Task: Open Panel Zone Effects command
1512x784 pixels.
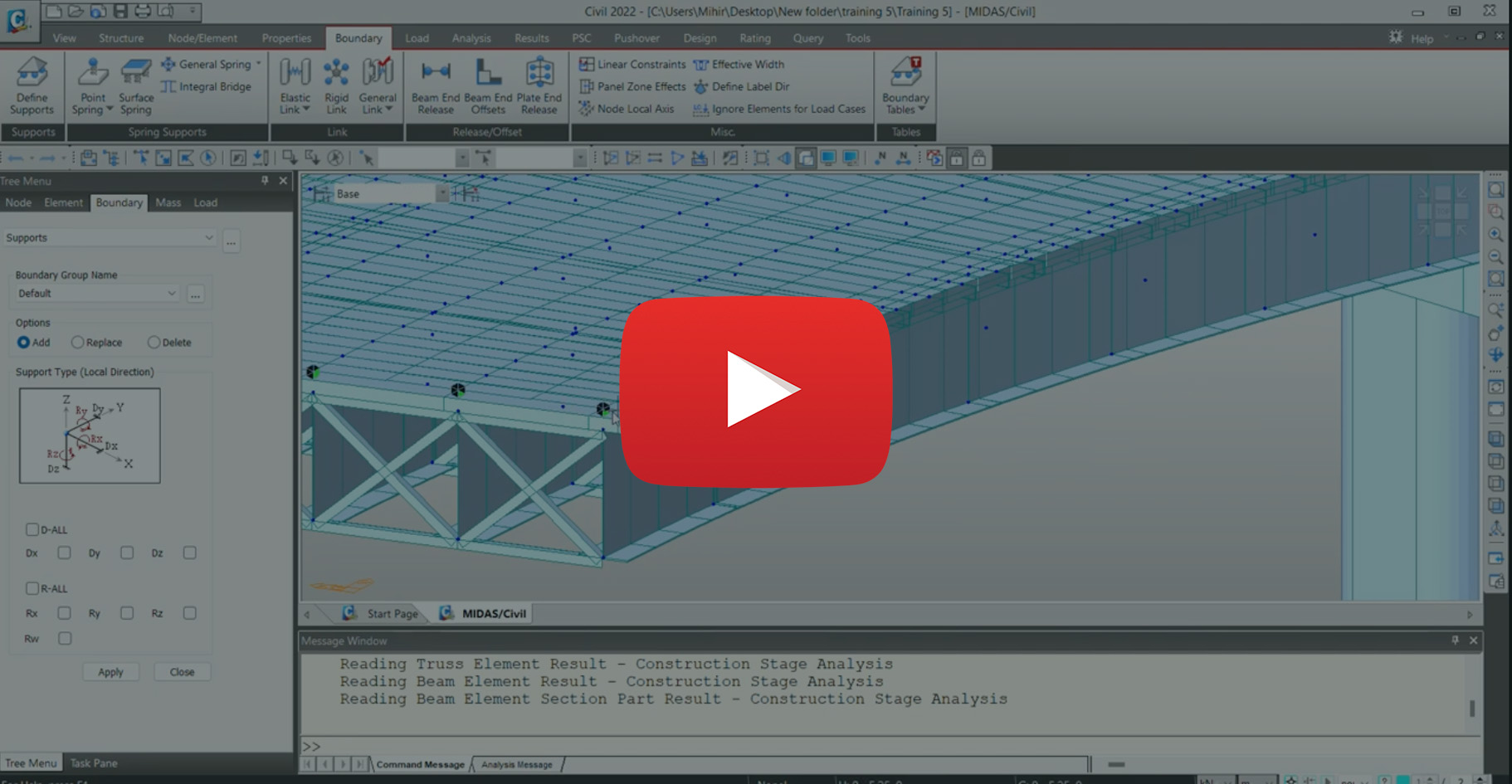Action: tap(632, 86)
